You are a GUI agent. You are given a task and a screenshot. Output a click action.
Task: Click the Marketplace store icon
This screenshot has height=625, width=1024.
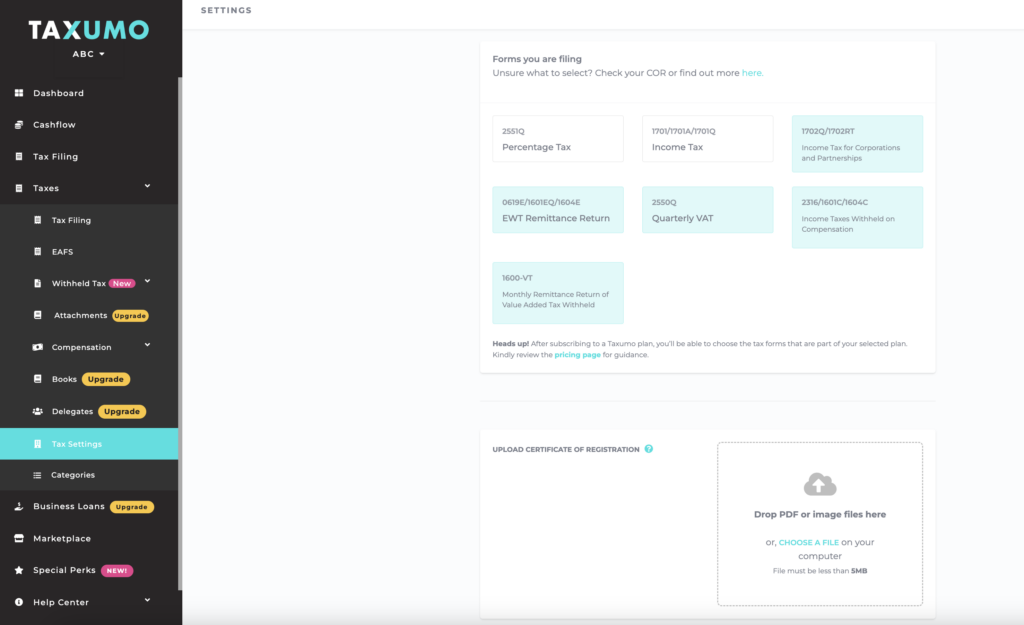[18, 539]
